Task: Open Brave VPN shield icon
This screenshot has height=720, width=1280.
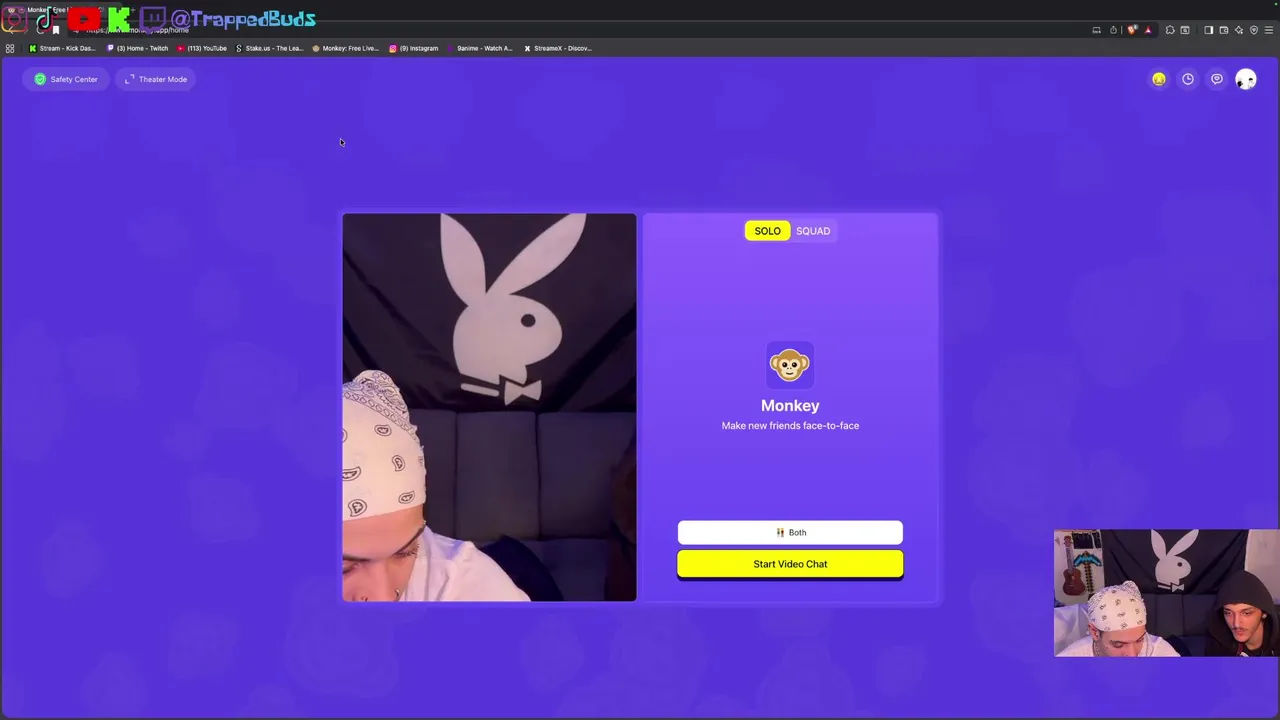Action: tap(1254, 30)
